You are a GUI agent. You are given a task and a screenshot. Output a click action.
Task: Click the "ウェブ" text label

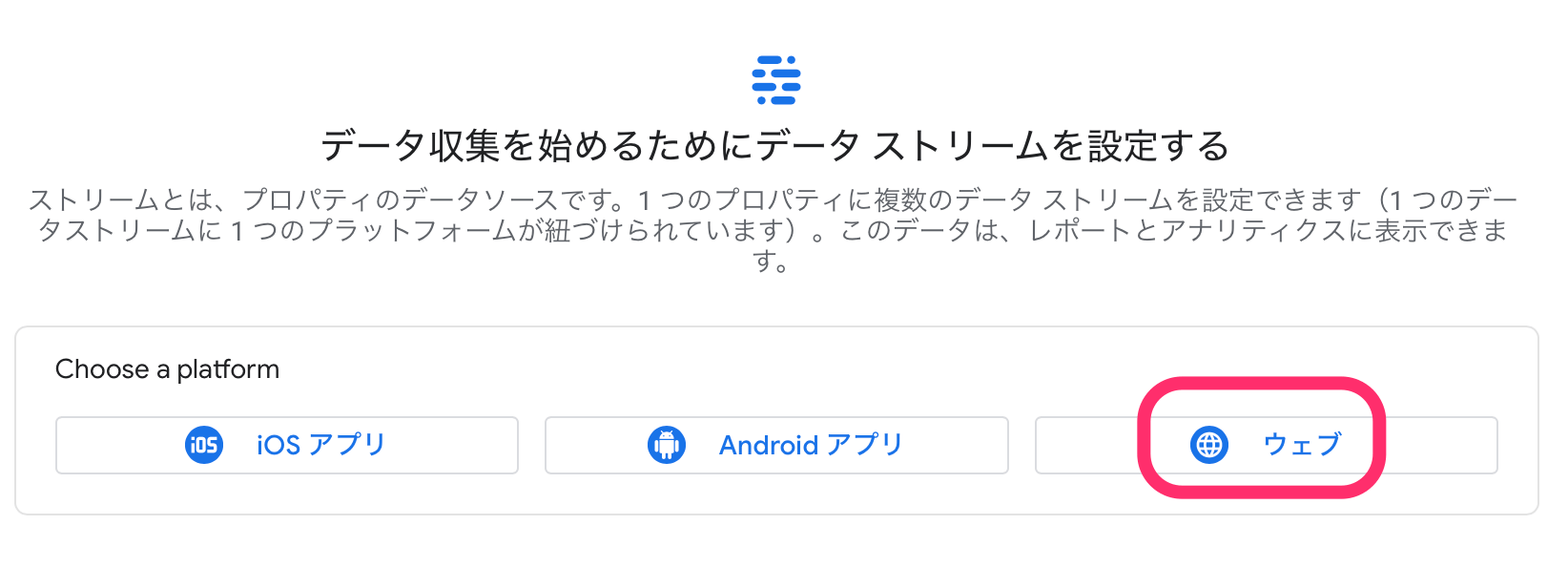point(1302,445)
